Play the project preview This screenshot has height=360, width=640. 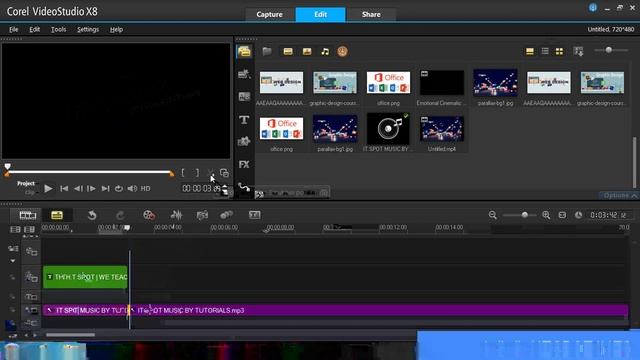pos(48,189)
